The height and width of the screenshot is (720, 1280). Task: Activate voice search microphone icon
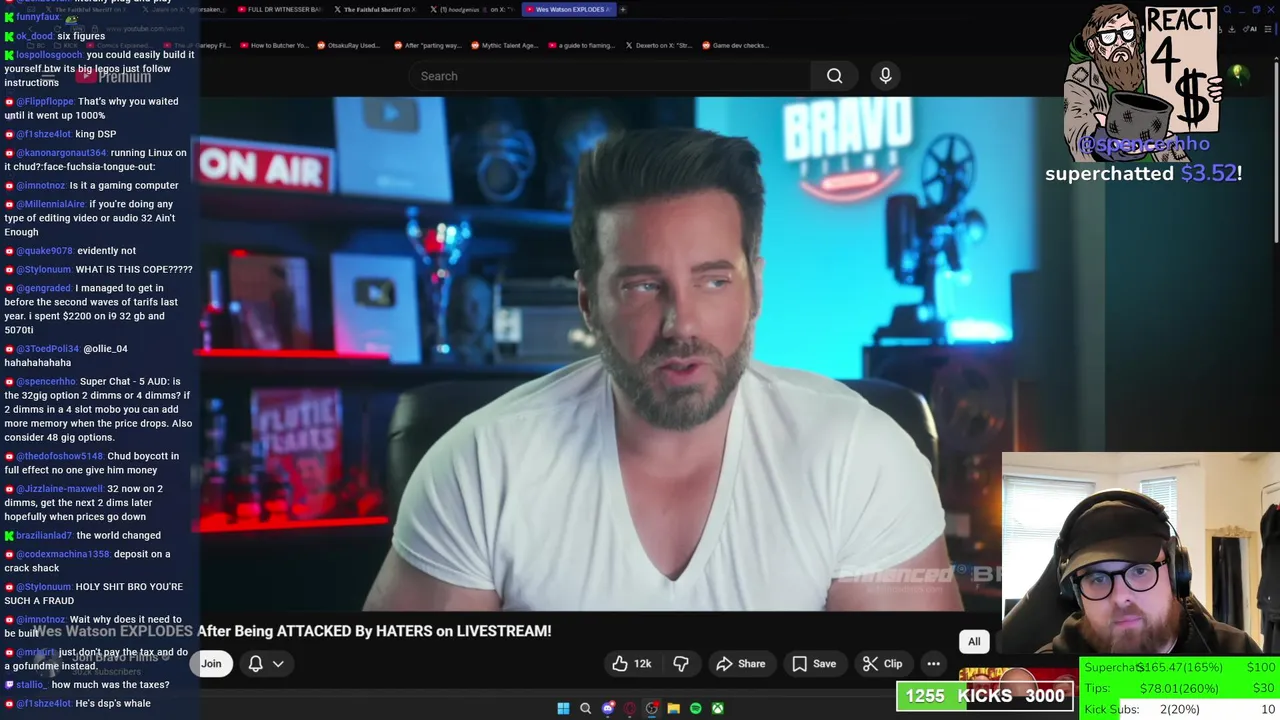click(885, 76)
